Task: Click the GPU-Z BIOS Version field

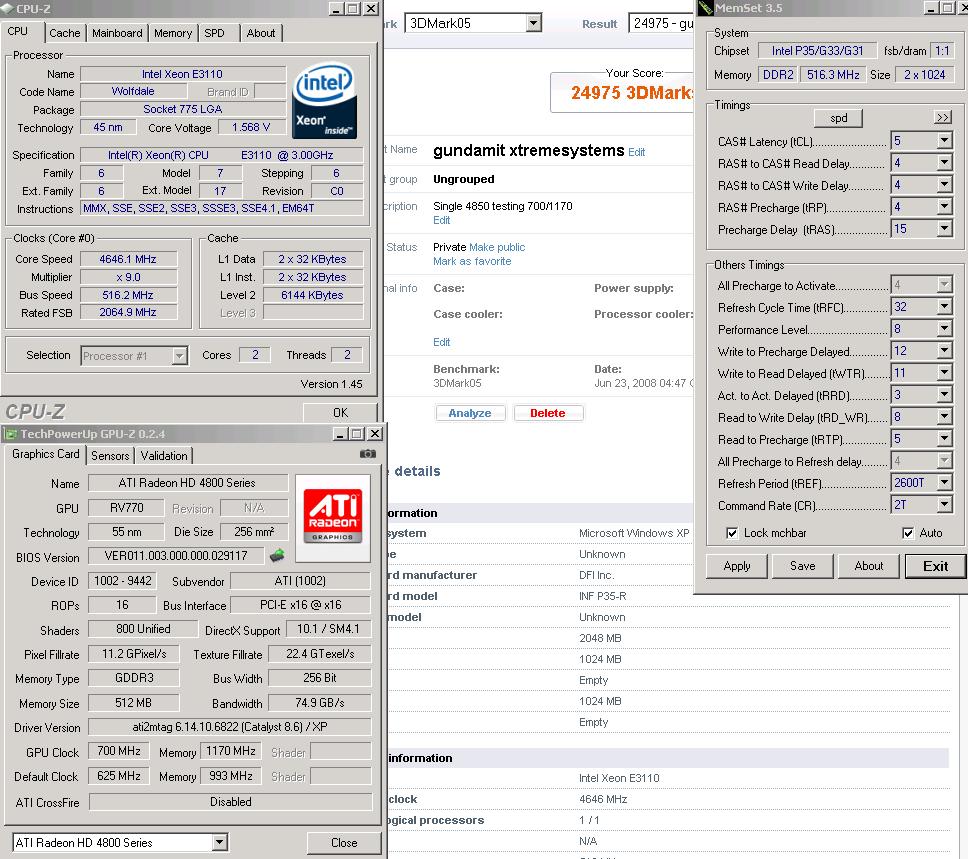Action: click(x=176, y=556)
